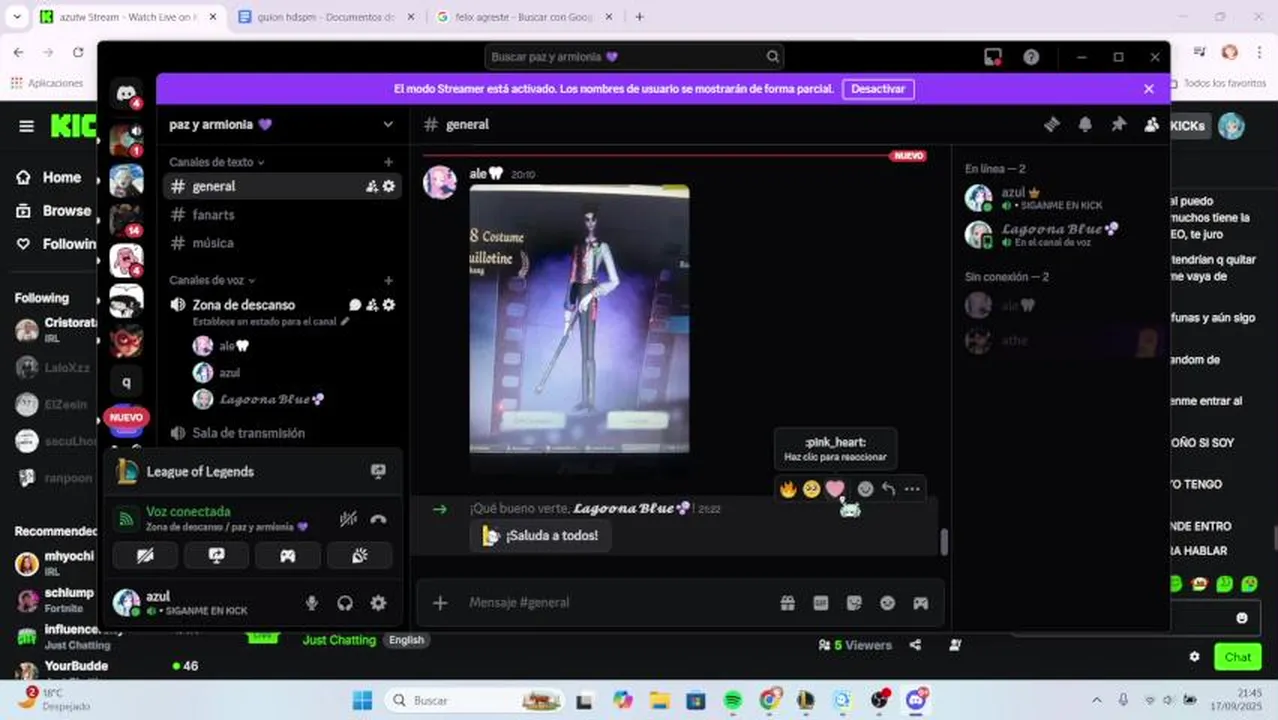Join Sala de transmisión voice channel
This screenshot has width=1278, height=720.
[282, 433]
